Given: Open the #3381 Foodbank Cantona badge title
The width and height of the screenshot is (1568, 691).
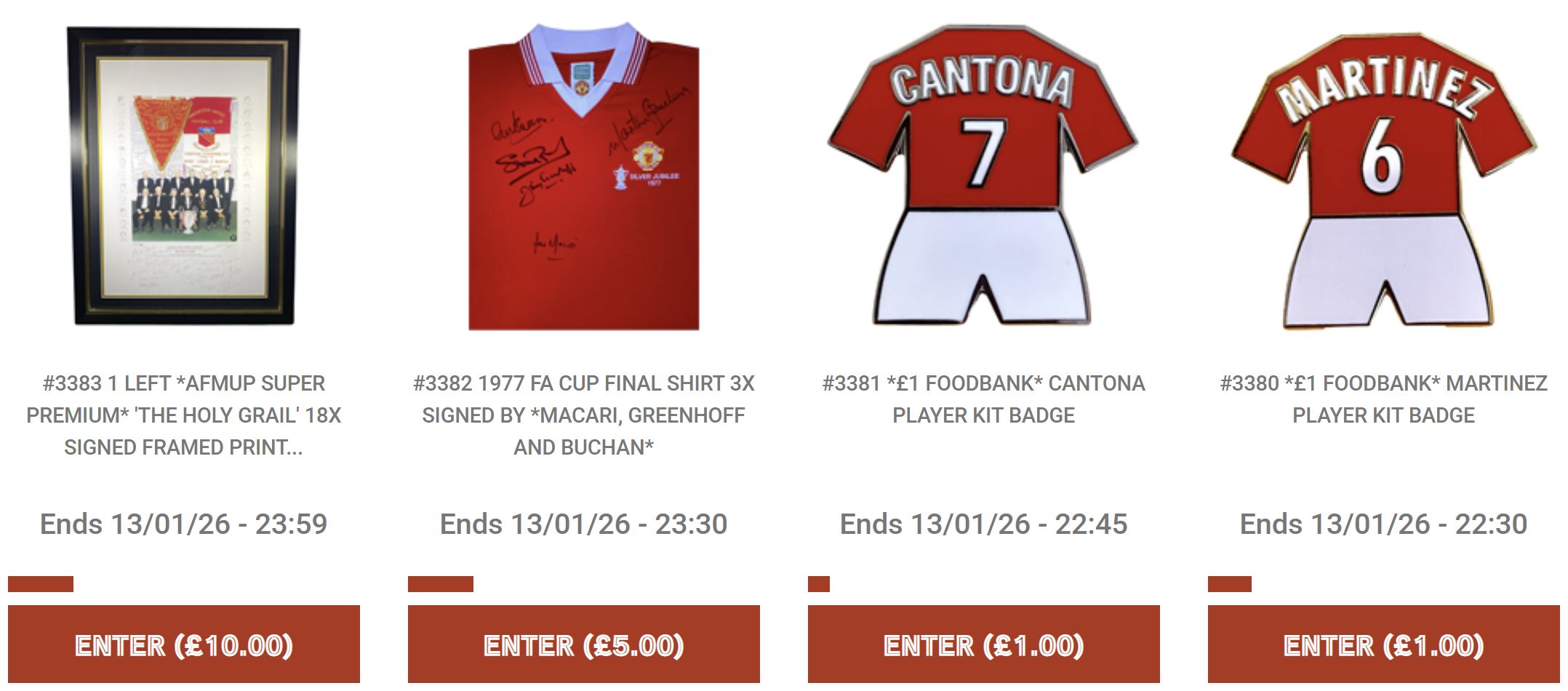Looking at the screenshot, I should click(x=984, y=399).
